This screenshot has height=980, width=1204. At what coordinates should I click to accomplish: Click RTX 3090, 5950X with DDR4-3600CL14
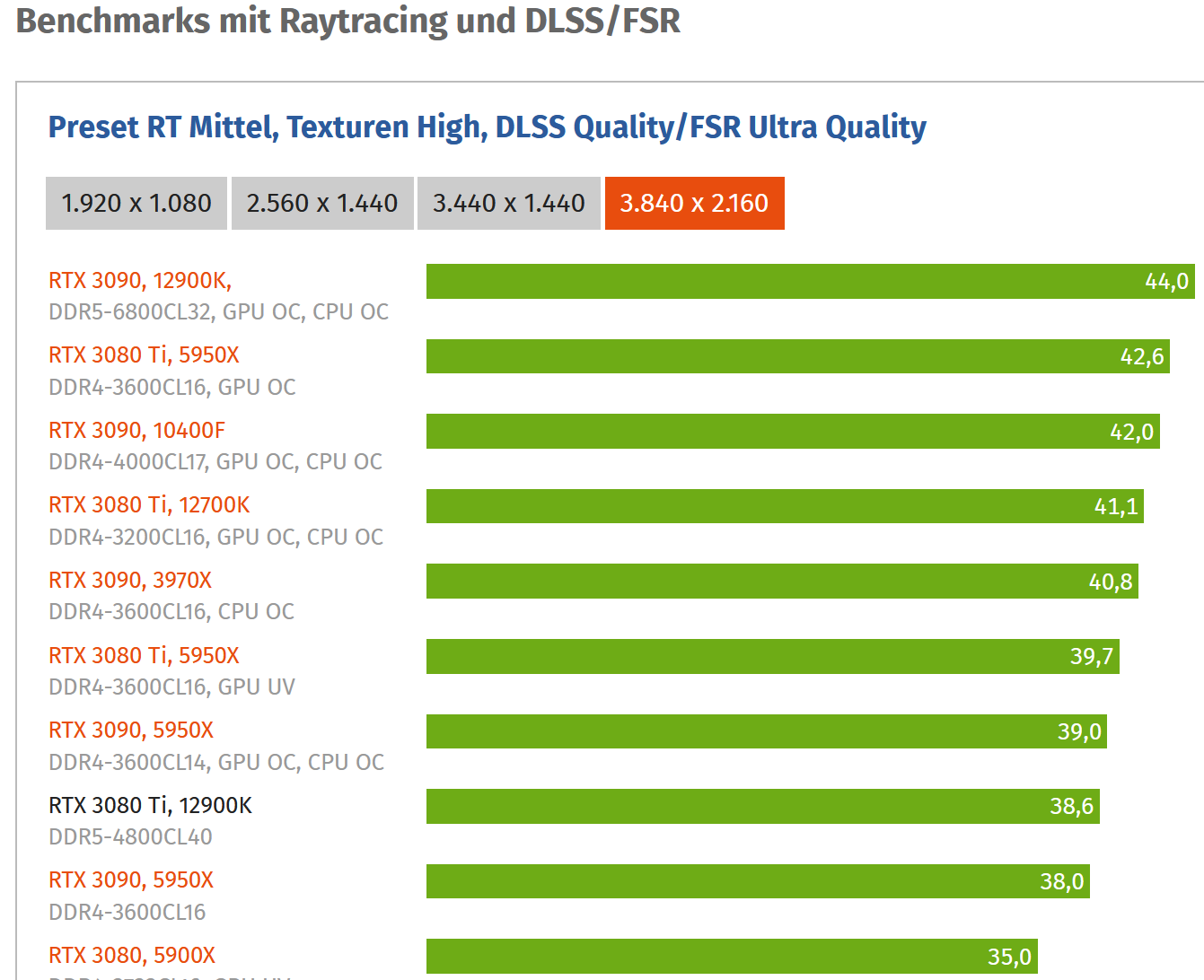click(x=131, y=731)
